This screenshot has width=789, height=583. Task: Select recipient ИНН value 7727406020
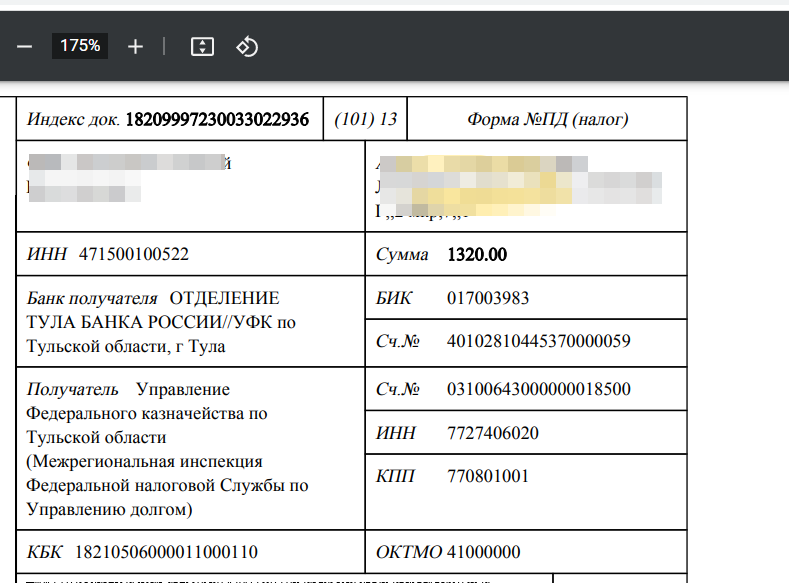pyautogui.click(x=493, y=433)
